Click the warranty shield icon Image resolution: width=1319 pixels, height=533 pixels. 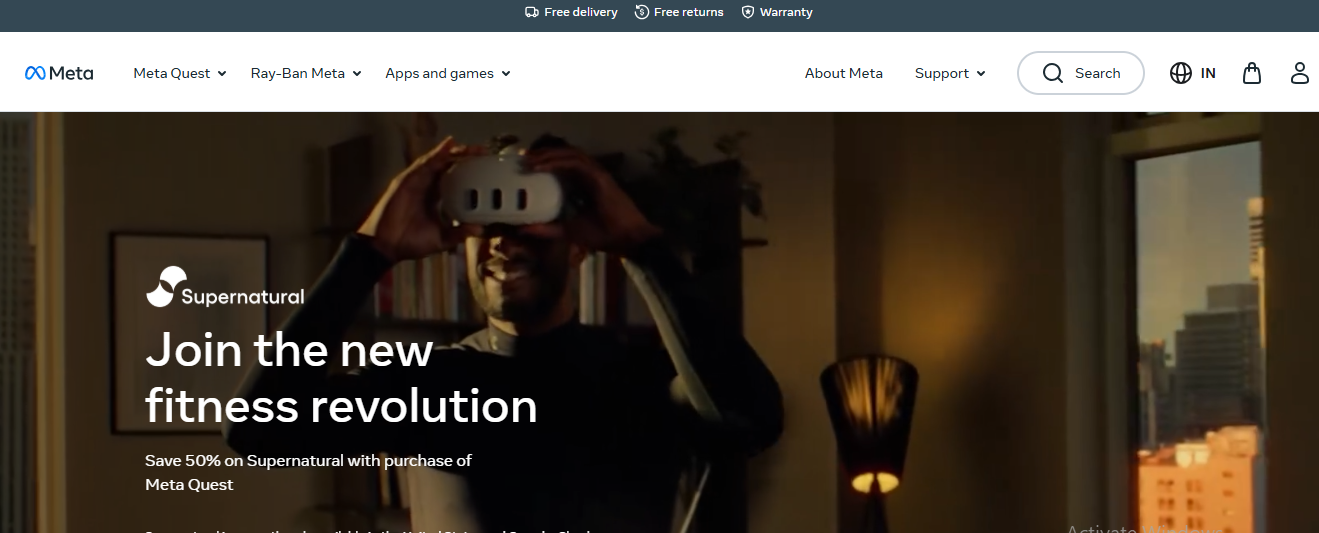[748, 12]
